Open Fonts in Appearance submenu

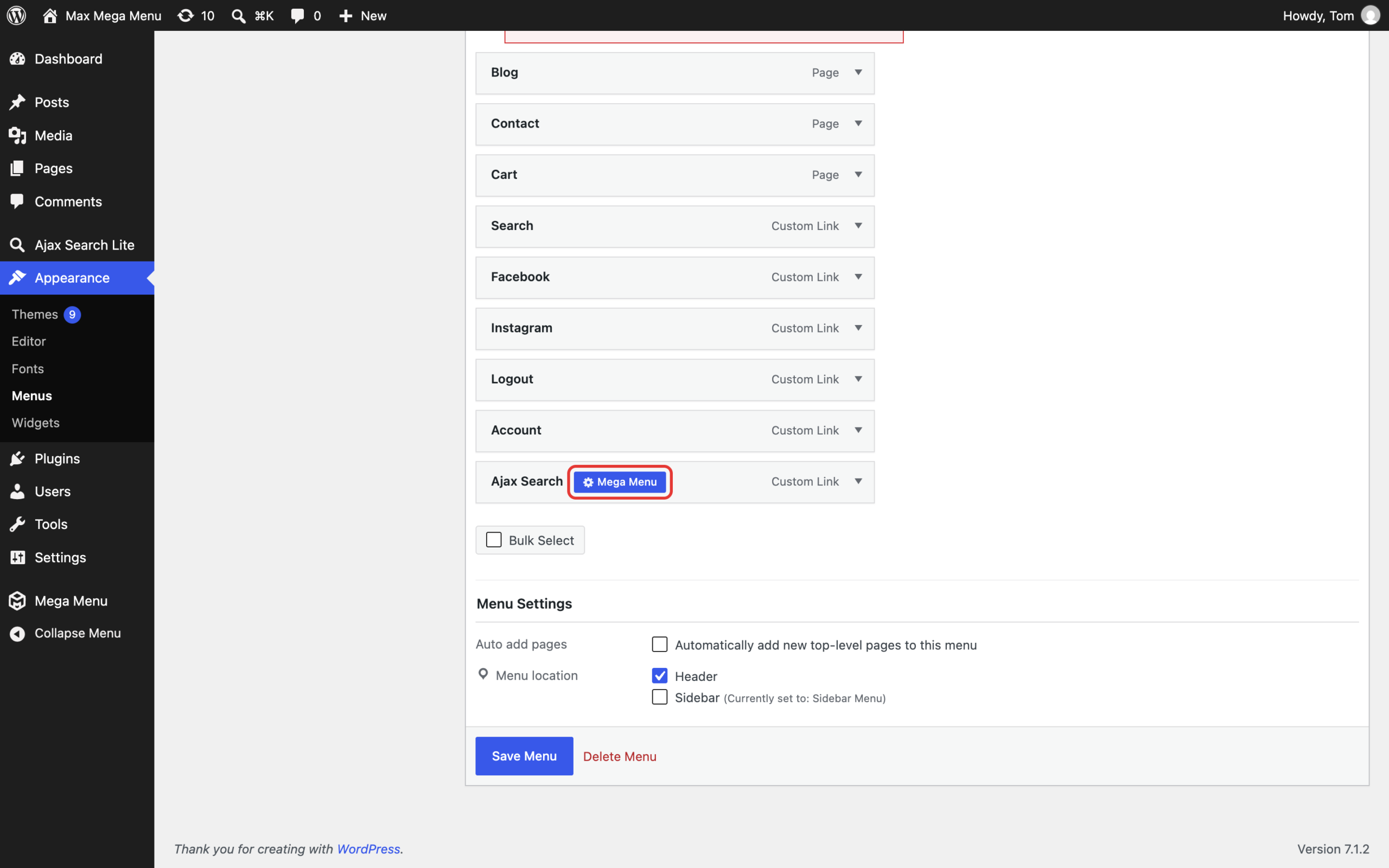click(28, 368)
